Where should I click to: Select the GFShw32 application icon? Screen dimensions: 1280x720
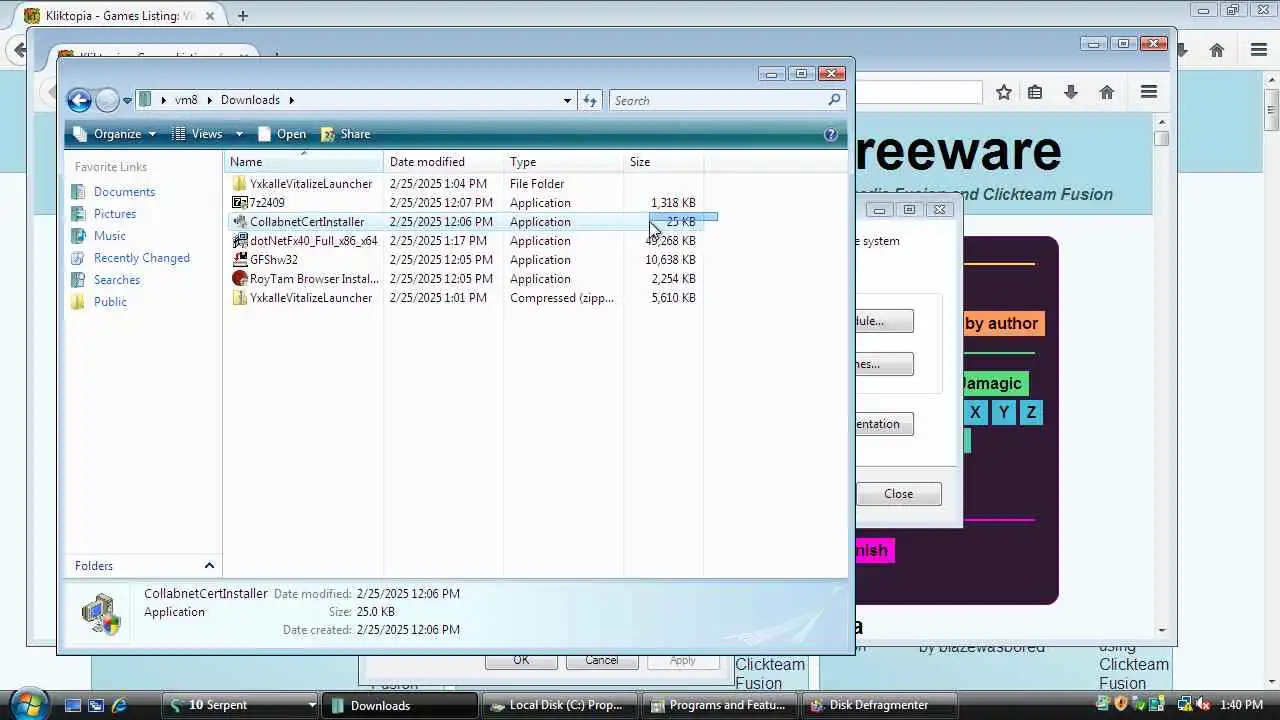(239, 260)
